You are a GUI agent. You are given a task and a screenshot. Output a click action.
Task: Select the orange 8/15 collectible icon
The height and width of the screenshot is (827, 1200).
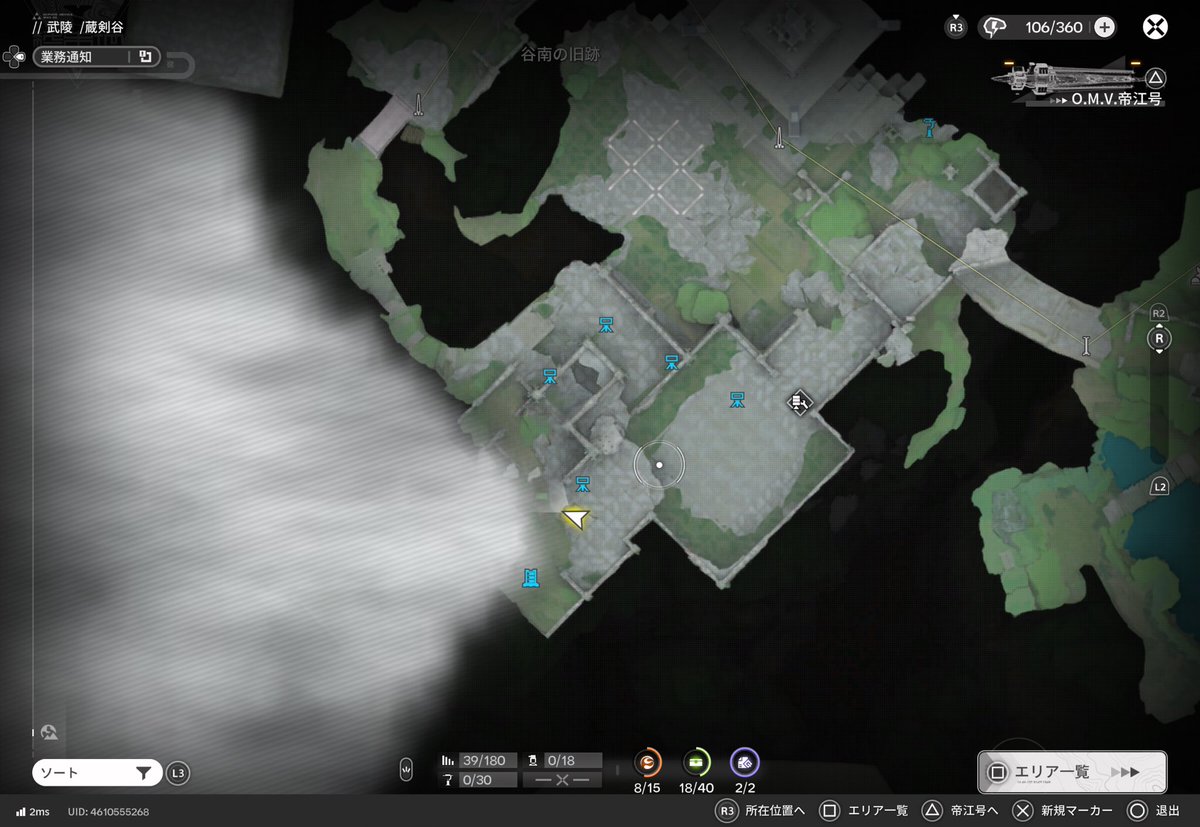point(648,763)
